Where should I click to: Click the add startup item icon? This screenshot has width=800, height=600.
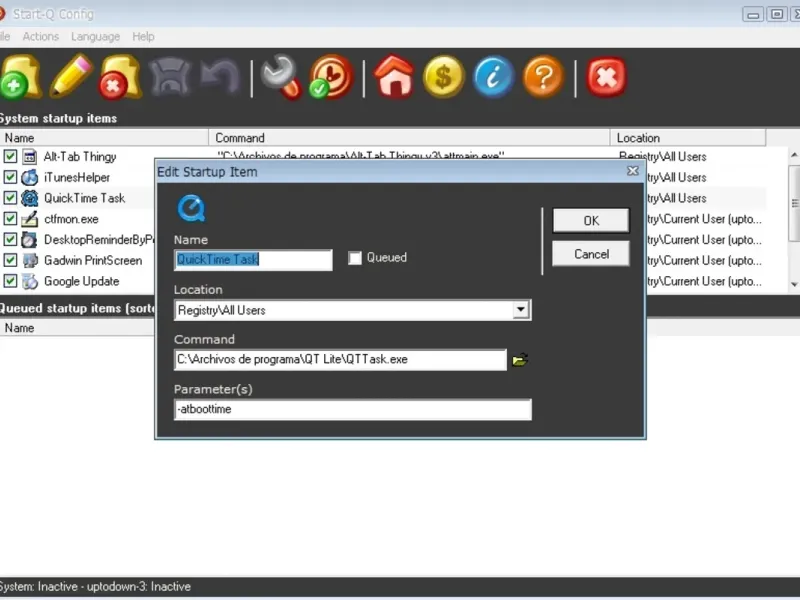point(20,77)
